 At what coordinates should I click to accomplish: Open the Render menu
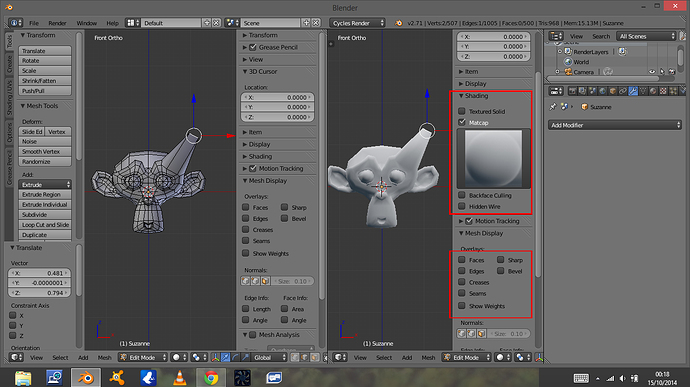click(x=57, y=23)
